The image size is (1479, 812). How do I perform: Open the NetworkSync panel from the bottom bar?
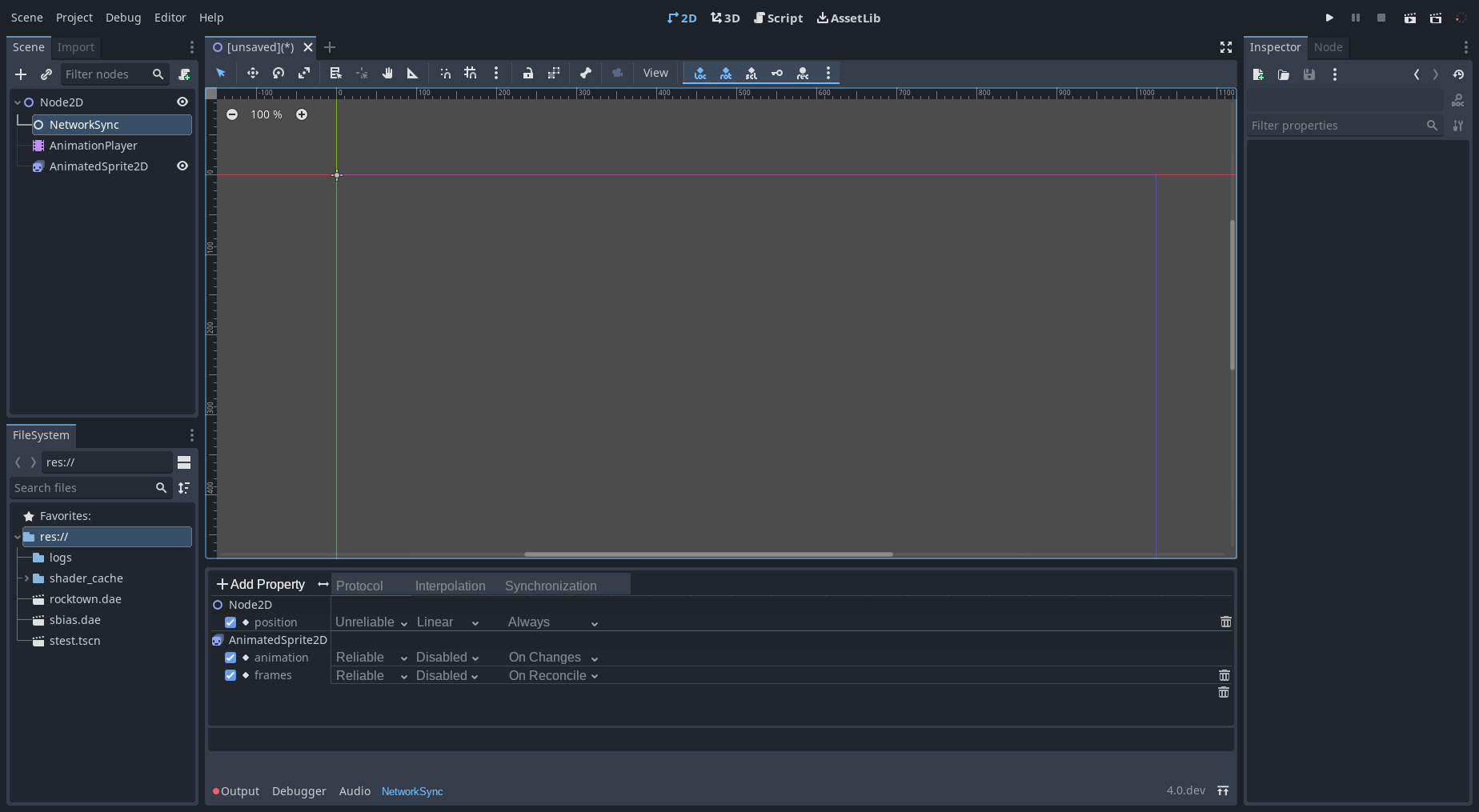point(412,791)
